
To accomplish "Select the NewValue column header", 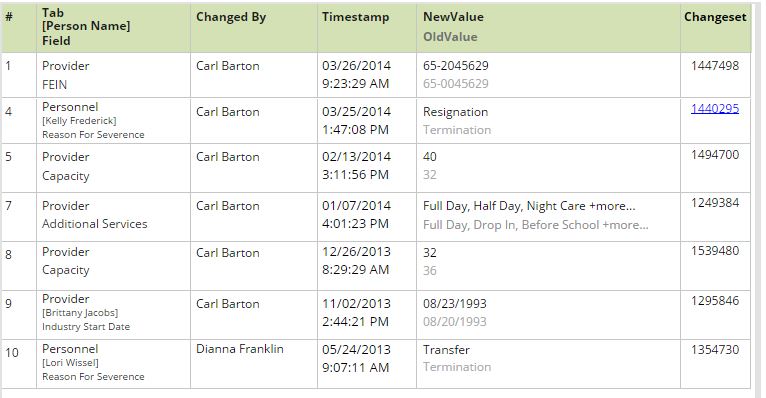I will (453, 17).
